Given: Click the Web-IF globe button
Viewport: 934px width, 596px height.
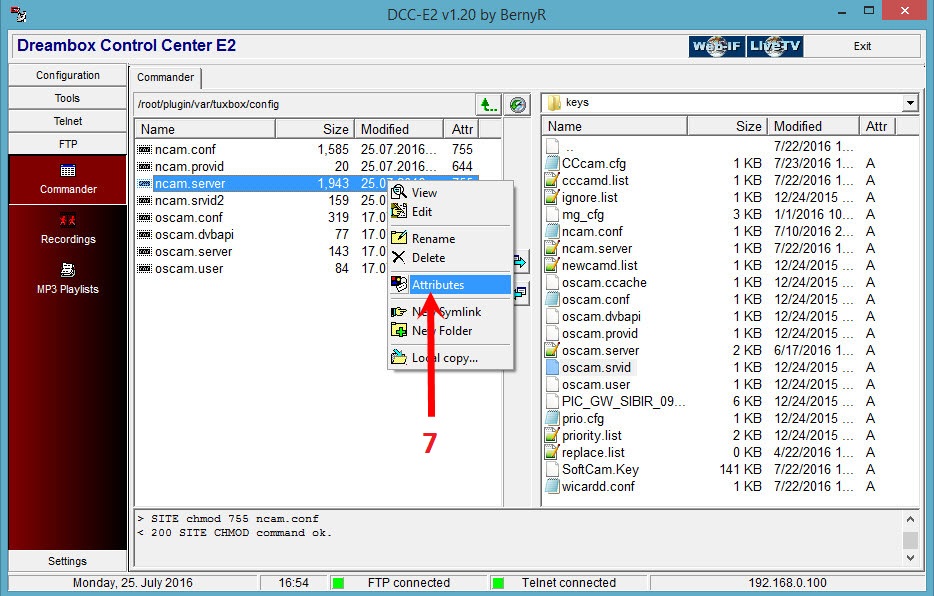Looking at the screenshot, I should pyautogui.click(x=716, y=47).
